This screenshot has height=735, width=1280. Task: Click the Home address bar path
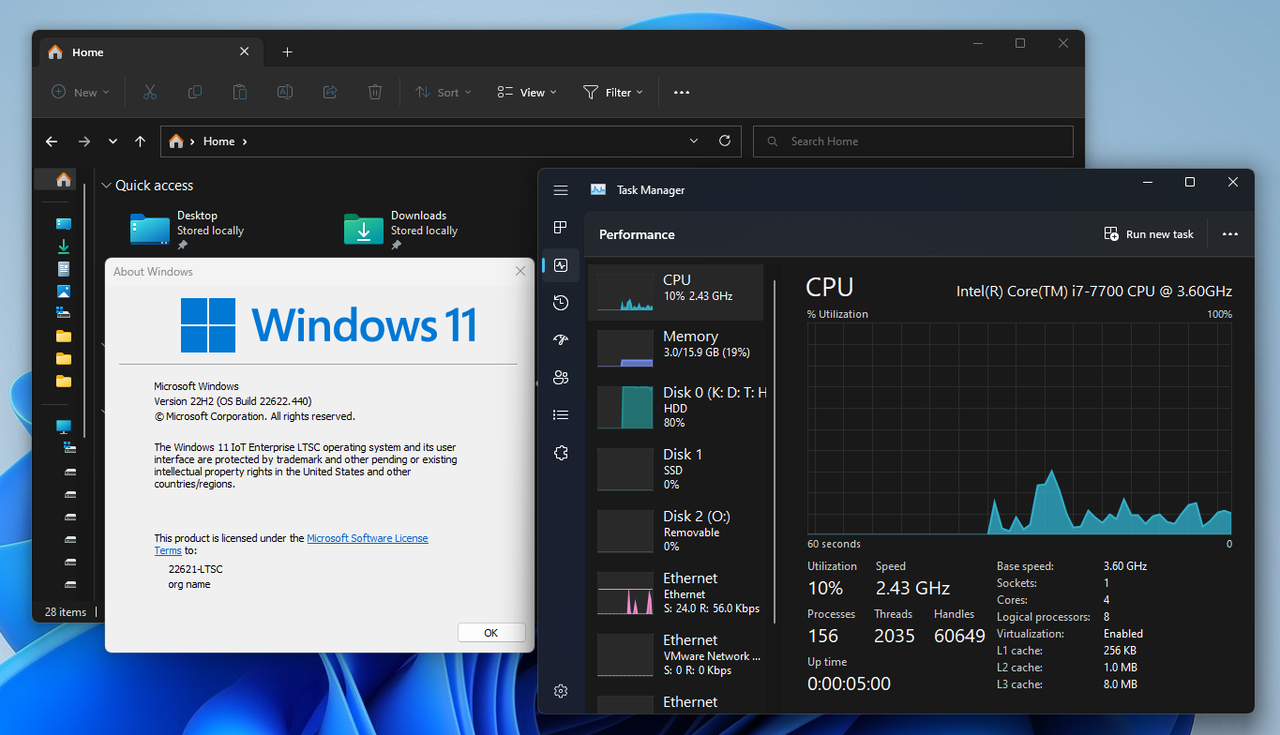click(218, 142)
